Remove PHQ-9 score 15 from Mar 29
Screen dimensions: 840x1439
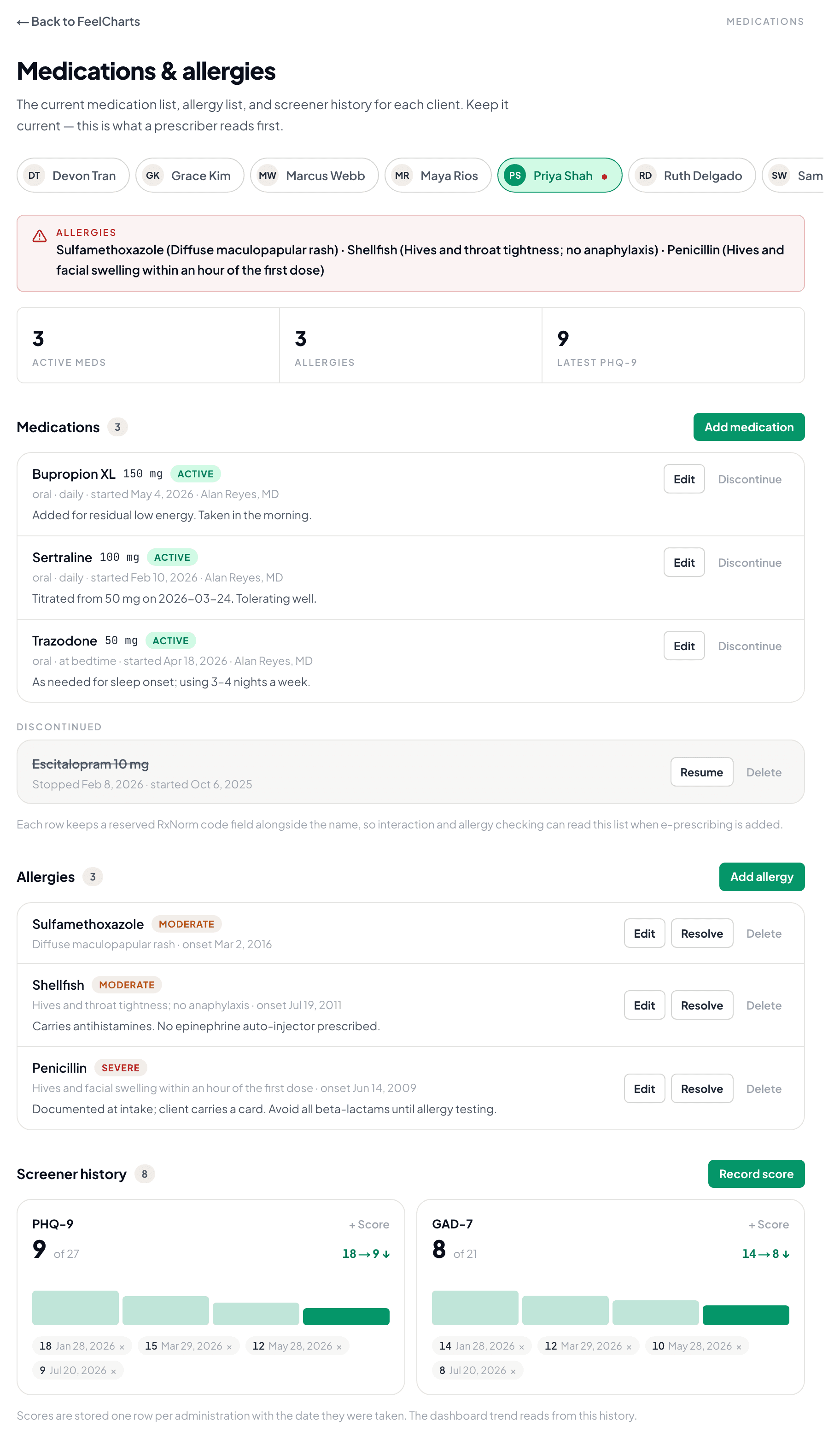point(229,1347)
